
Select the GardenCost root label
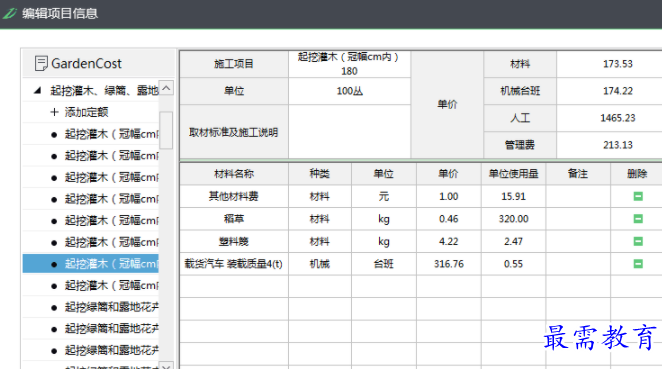tap(86, 64)
